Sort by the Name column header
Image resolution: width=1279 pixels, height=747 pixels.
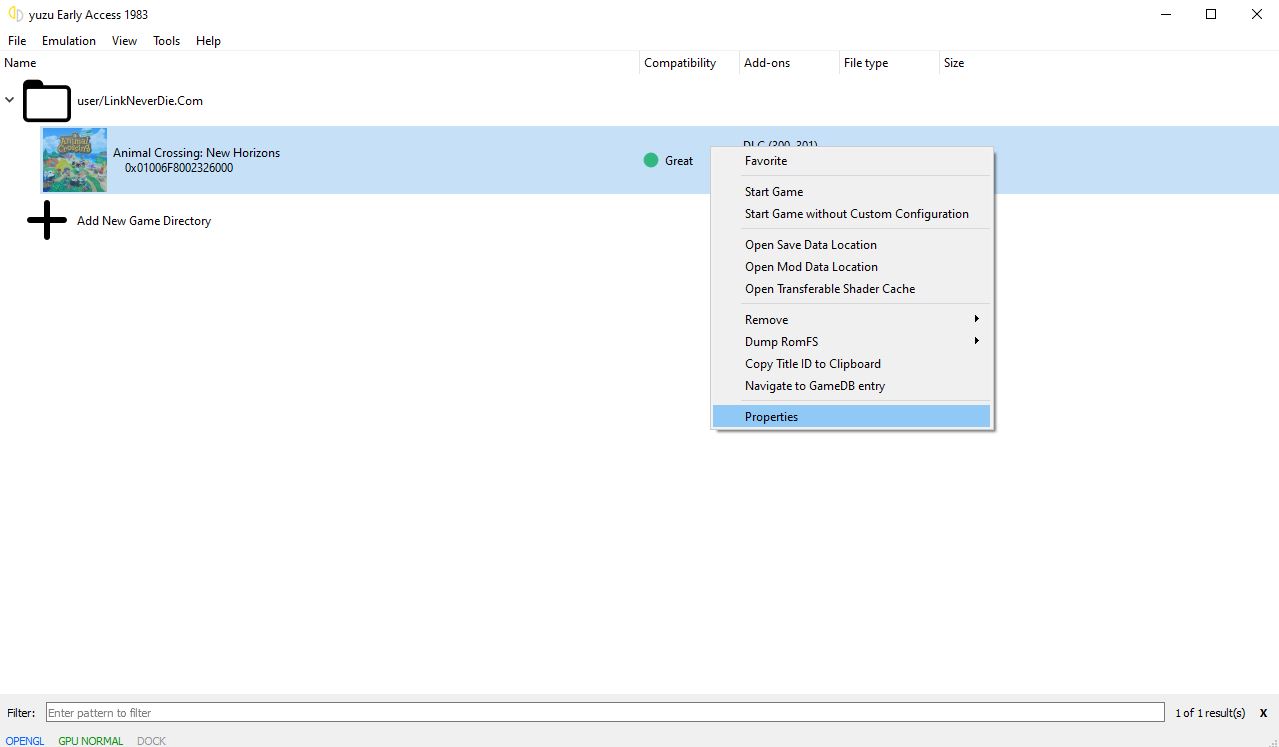320,63
